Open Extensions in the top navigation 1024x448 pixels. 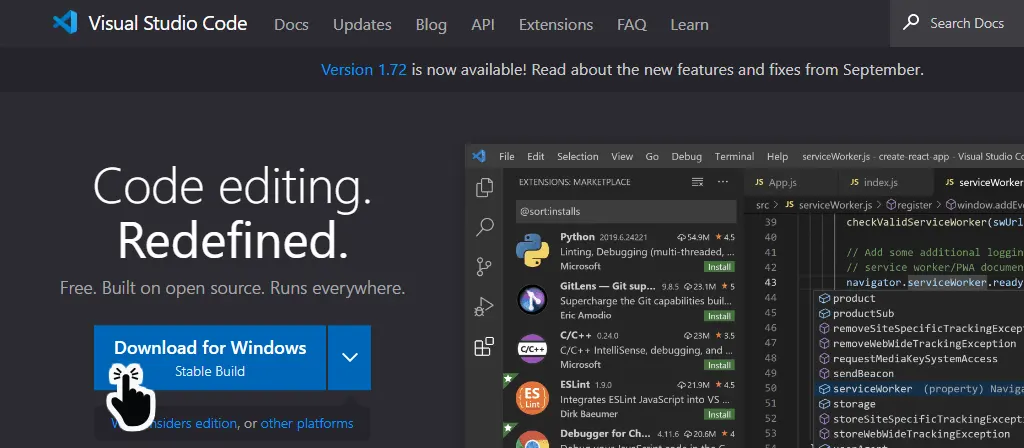click(x=556, y=25)
